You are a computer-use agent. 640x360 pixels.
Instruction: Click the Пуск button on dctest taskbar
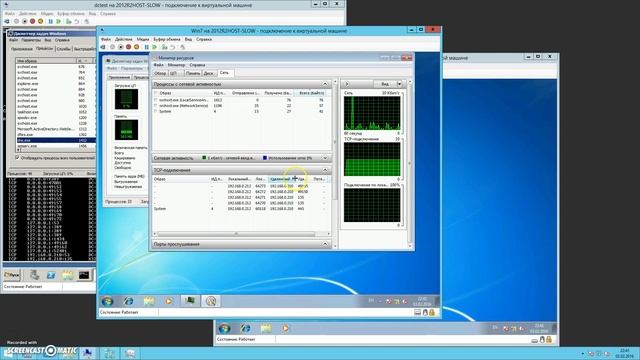tap(12, 275)
